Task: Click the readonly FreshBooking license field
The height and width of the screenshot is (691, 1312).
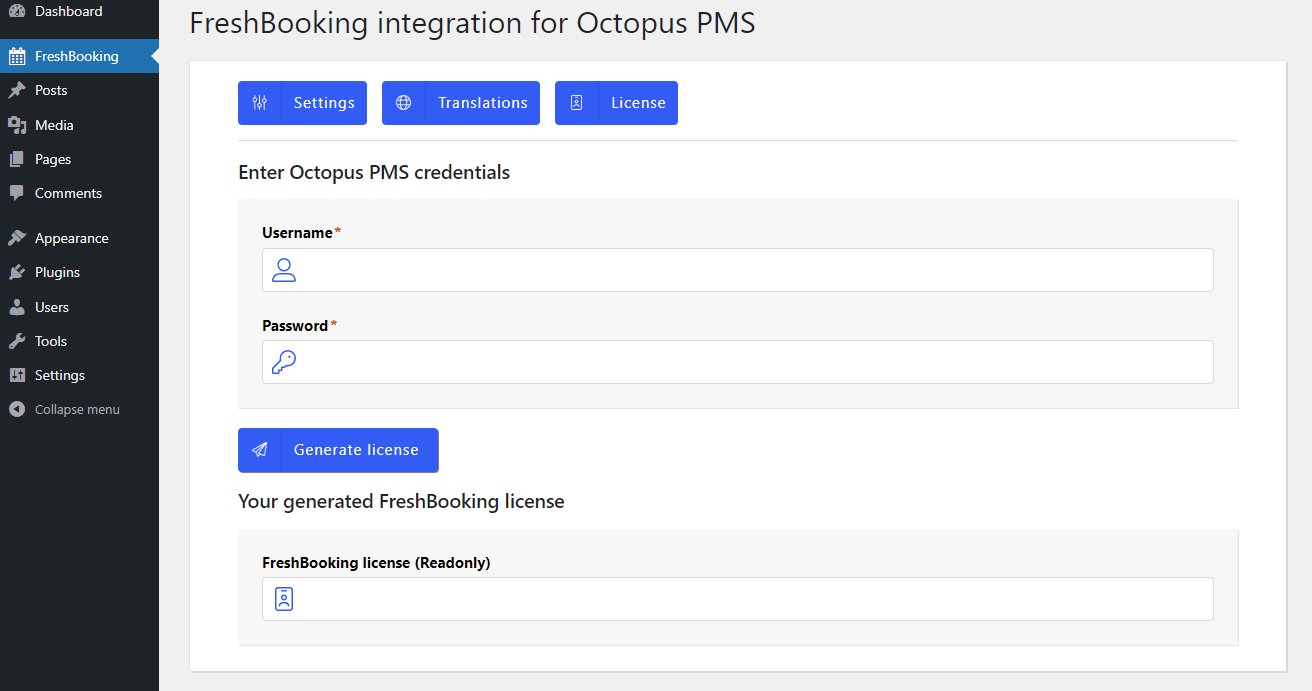Action: pos(738,599)
